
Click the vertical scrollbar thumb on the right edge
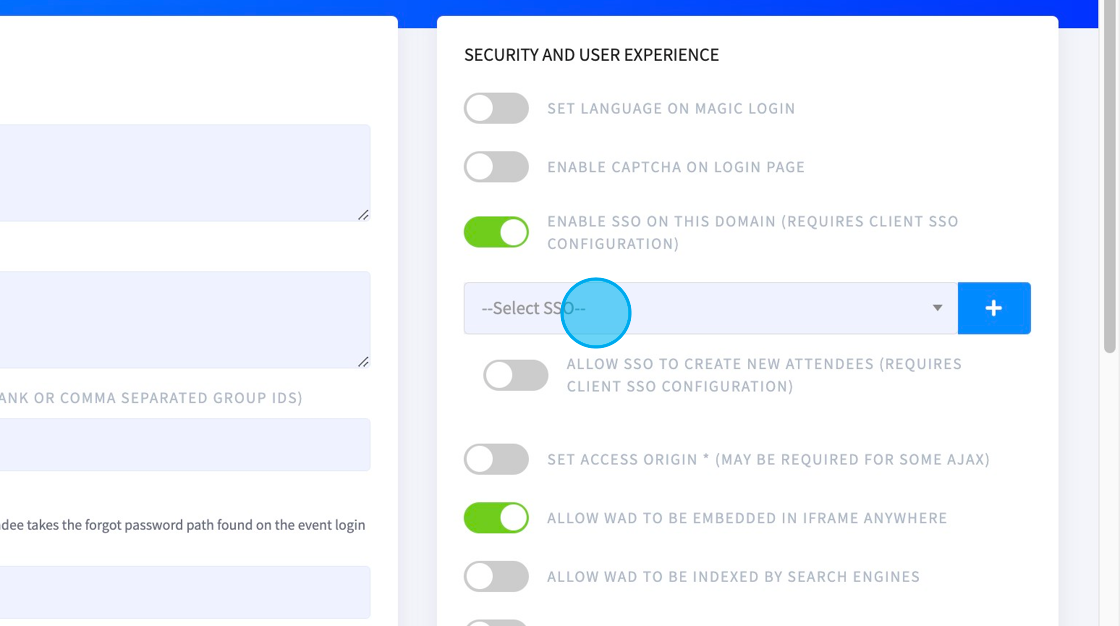(x=1109, y=177)
